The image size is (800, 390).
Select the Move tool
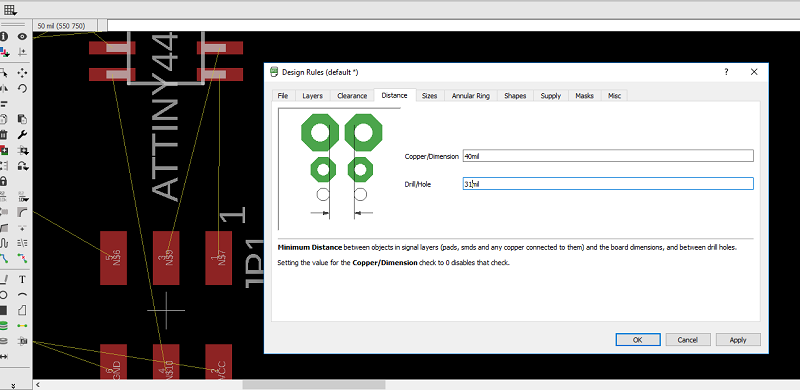tap(22, 73)
